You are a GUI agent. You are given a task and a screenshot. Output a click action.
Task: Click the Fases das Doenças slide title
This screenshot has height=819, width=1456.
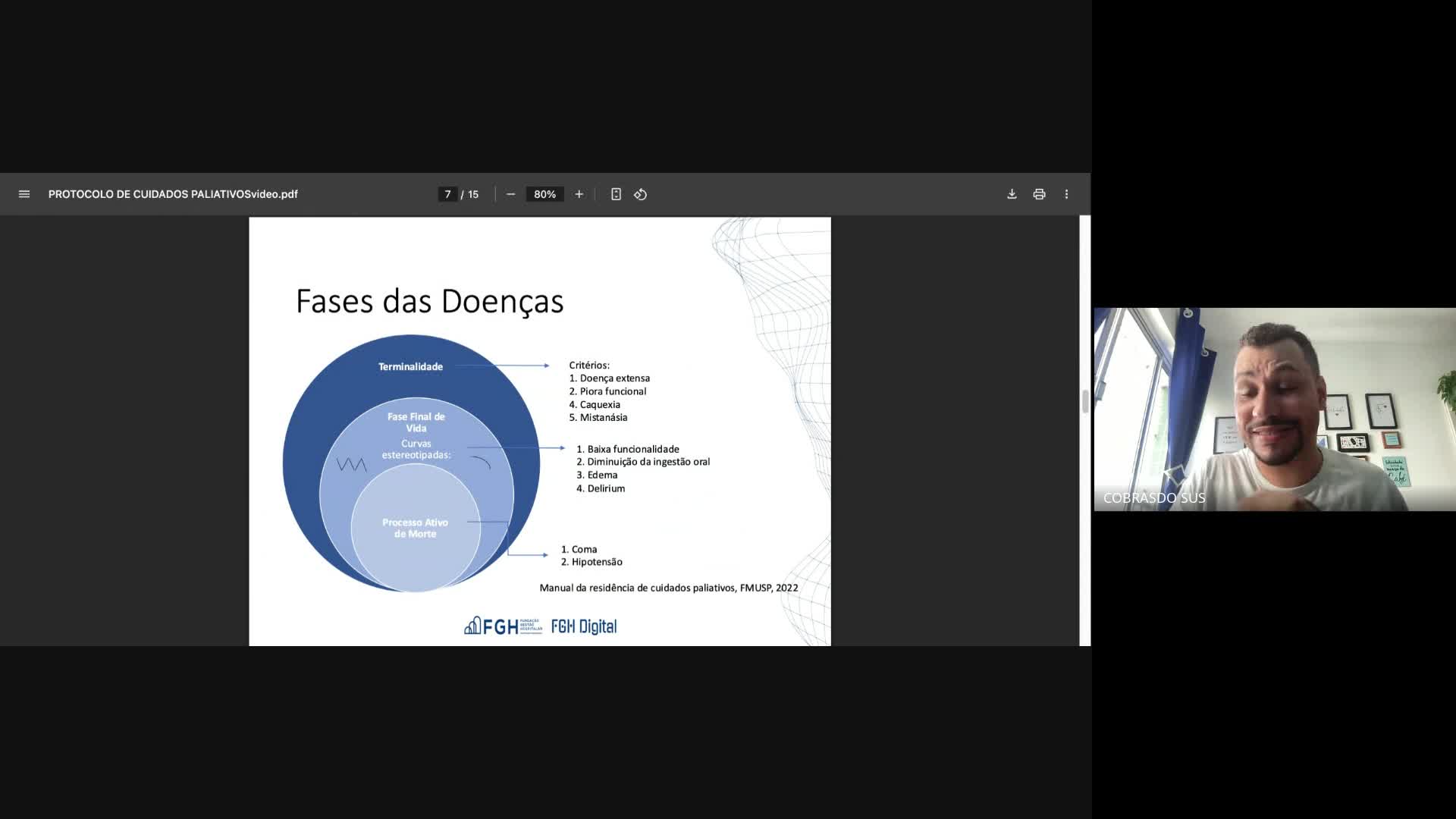pyautogui.click(x=429, y=302)
